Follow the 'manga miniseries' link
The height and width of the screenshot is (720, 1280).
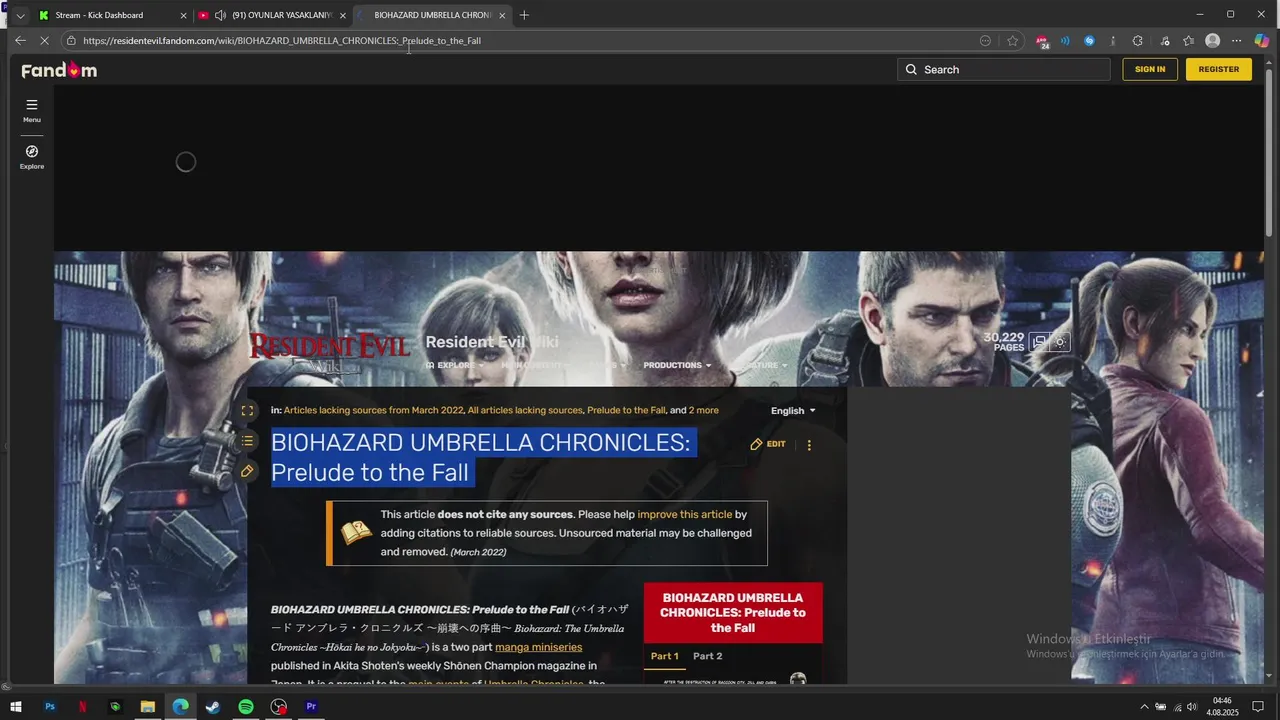click(x=538, y=647)
